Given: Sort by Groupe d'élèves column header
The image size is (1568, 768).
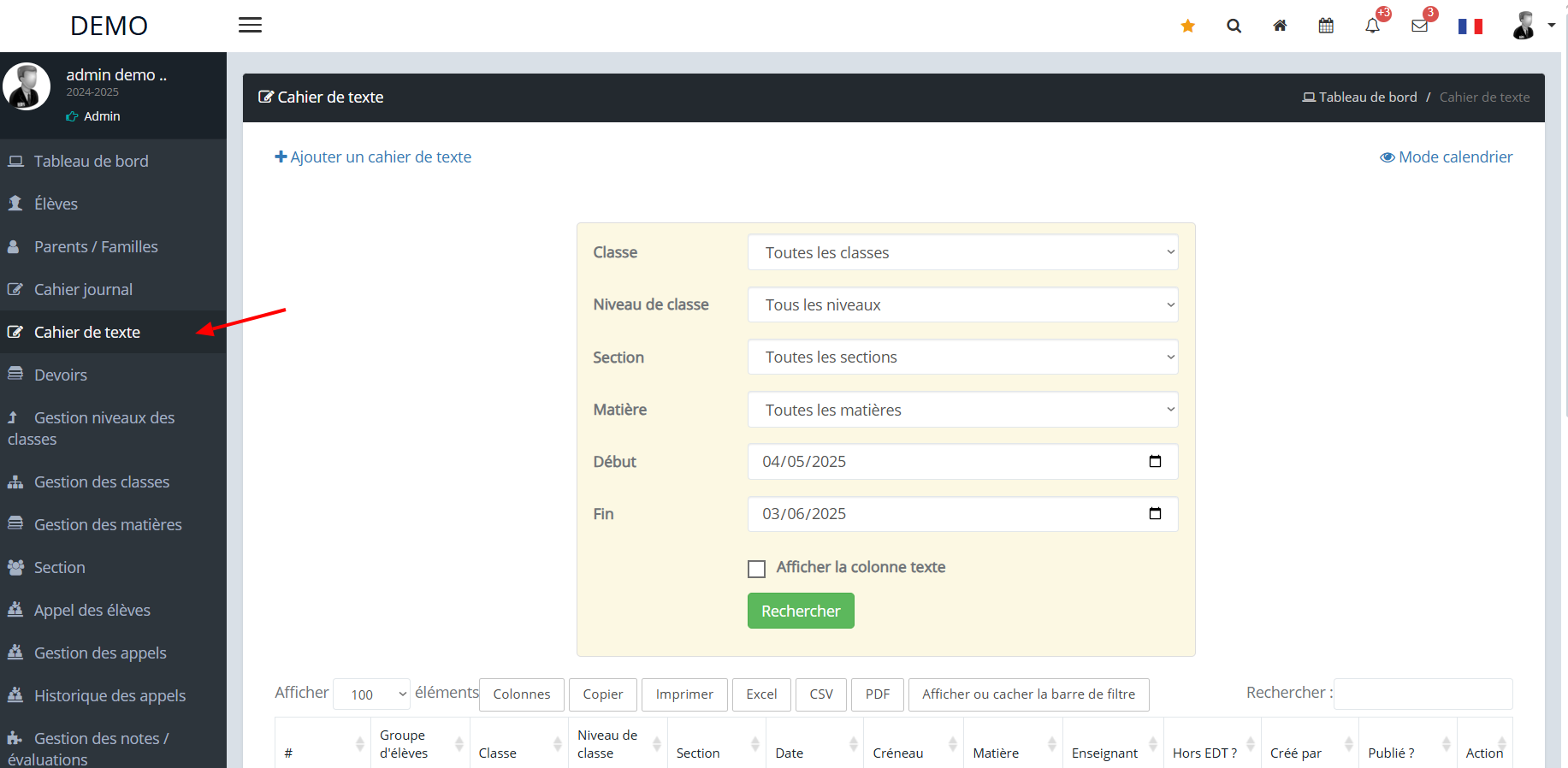Looking at the screenshot, I should (x=420, y=743).
